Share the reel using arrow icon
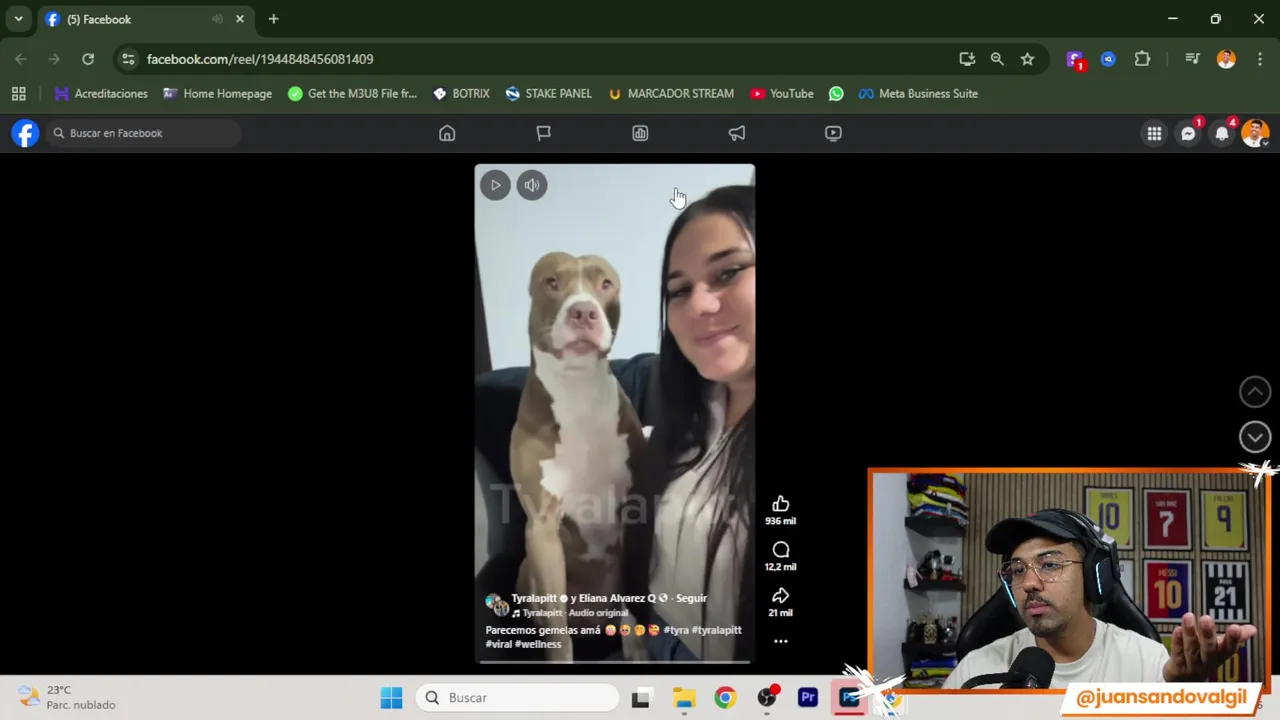Image resolution: width=1280 pixels, height=720 pixels. [781, 596]
